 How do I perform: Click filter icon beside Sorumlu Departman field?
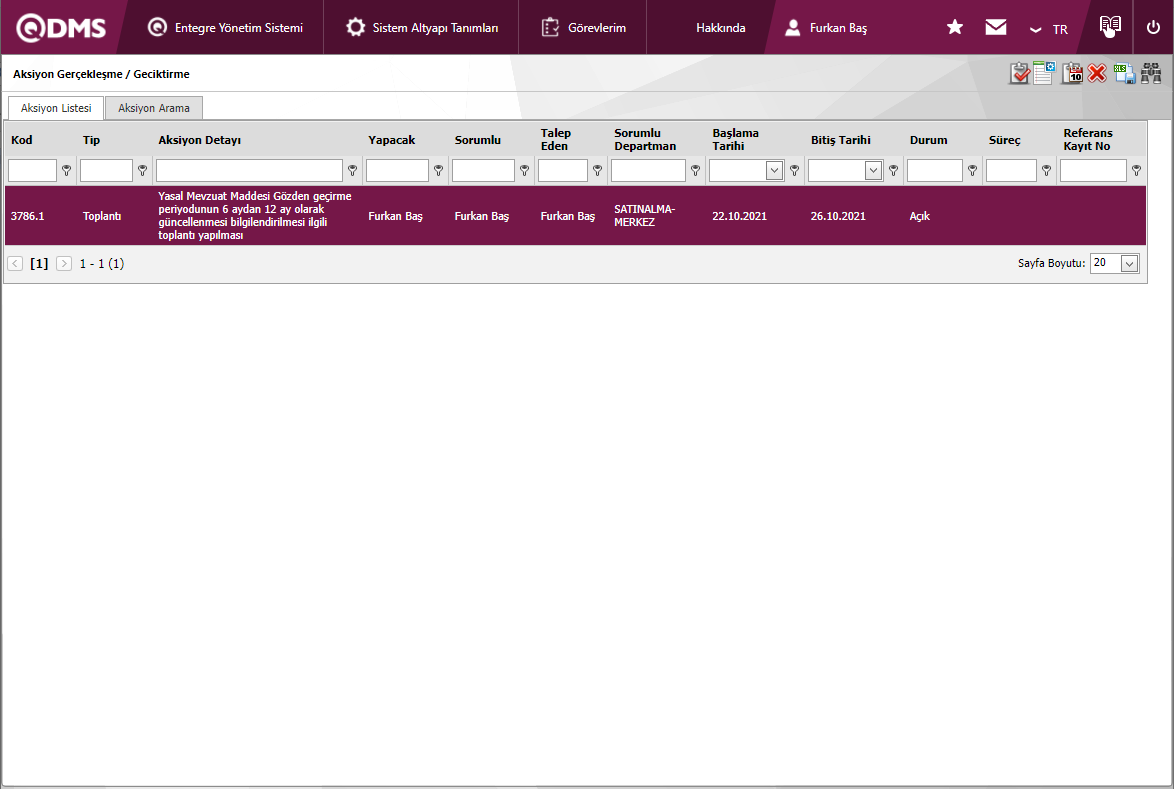(696, 171)
